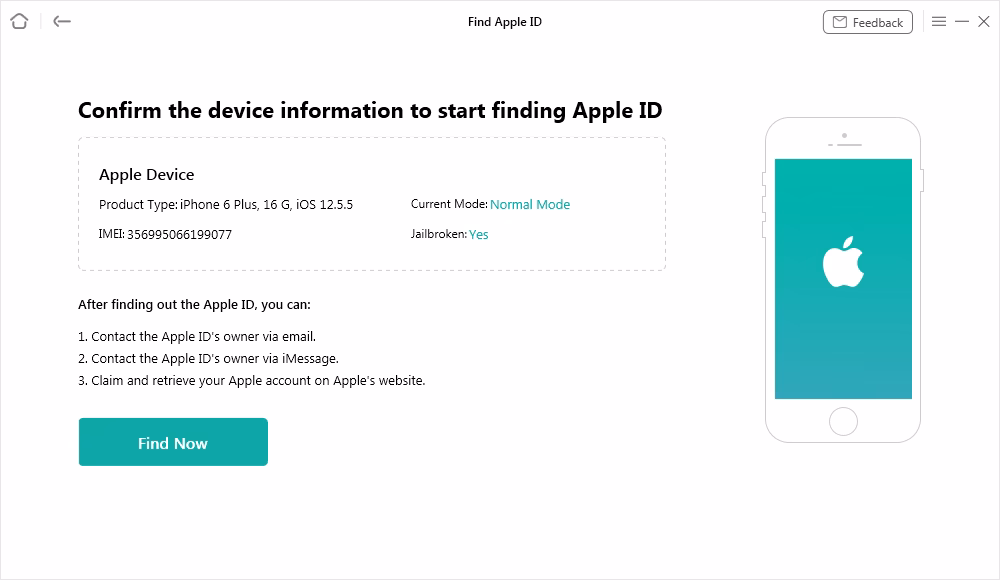The width and height of the screenshot is (1000, 580).
Task: Minimize the Find Apple ID window
Action: (x=962, y=21)
